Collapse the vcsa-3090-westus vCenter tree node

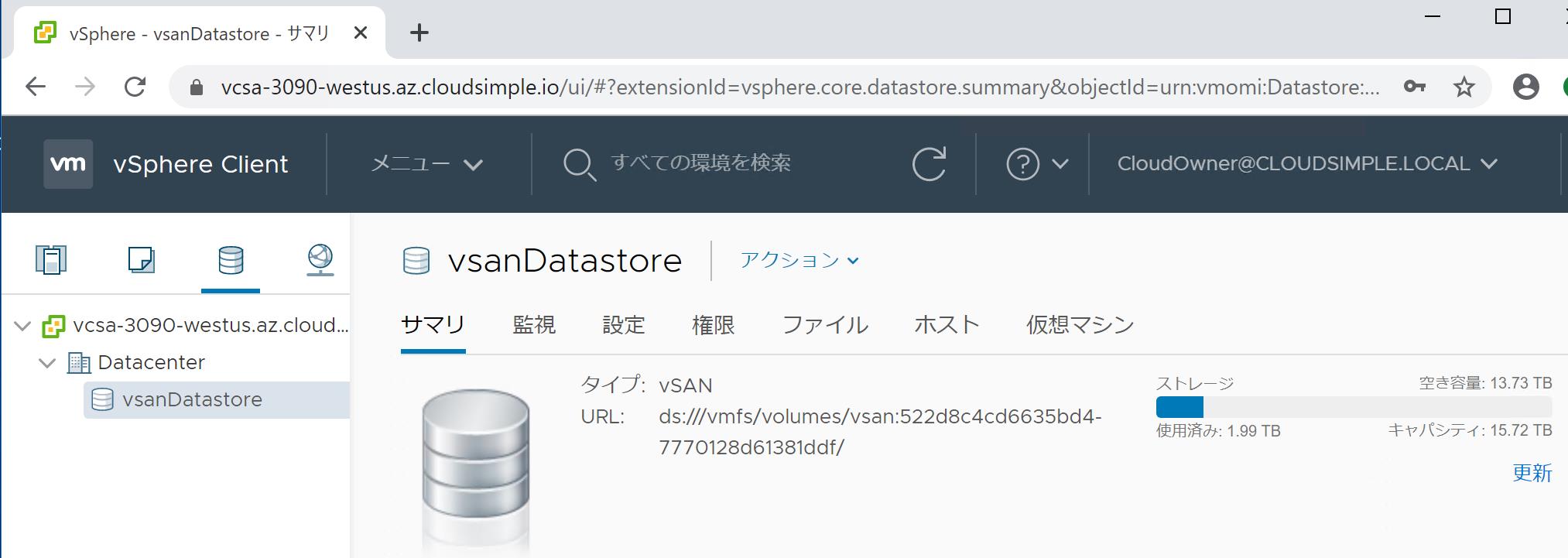[22, 326]
